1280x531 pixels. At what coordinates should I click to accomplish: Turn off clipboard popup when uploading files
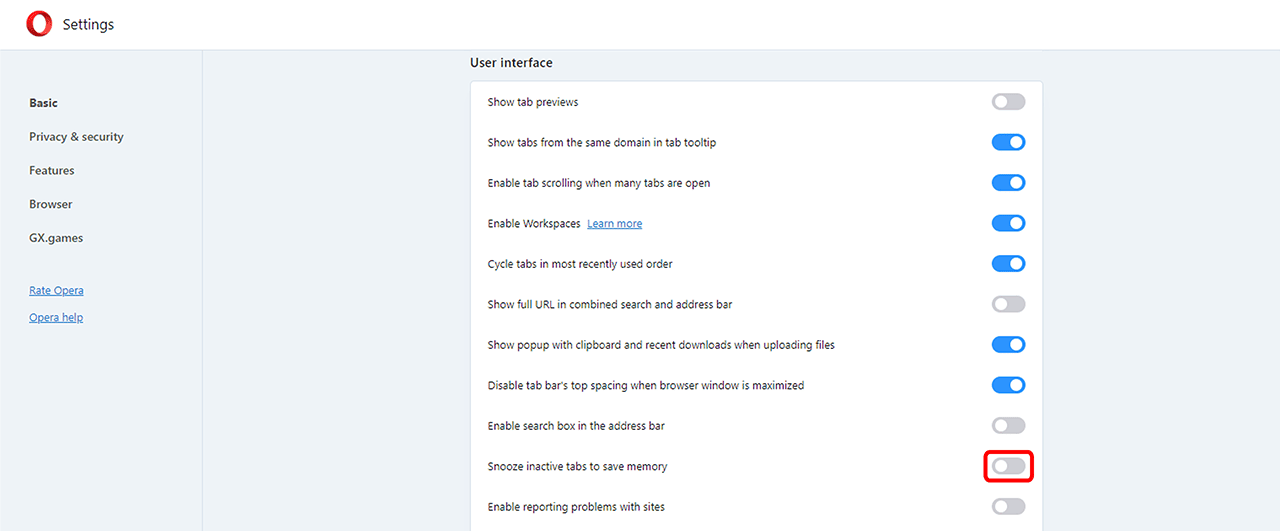1008,345
